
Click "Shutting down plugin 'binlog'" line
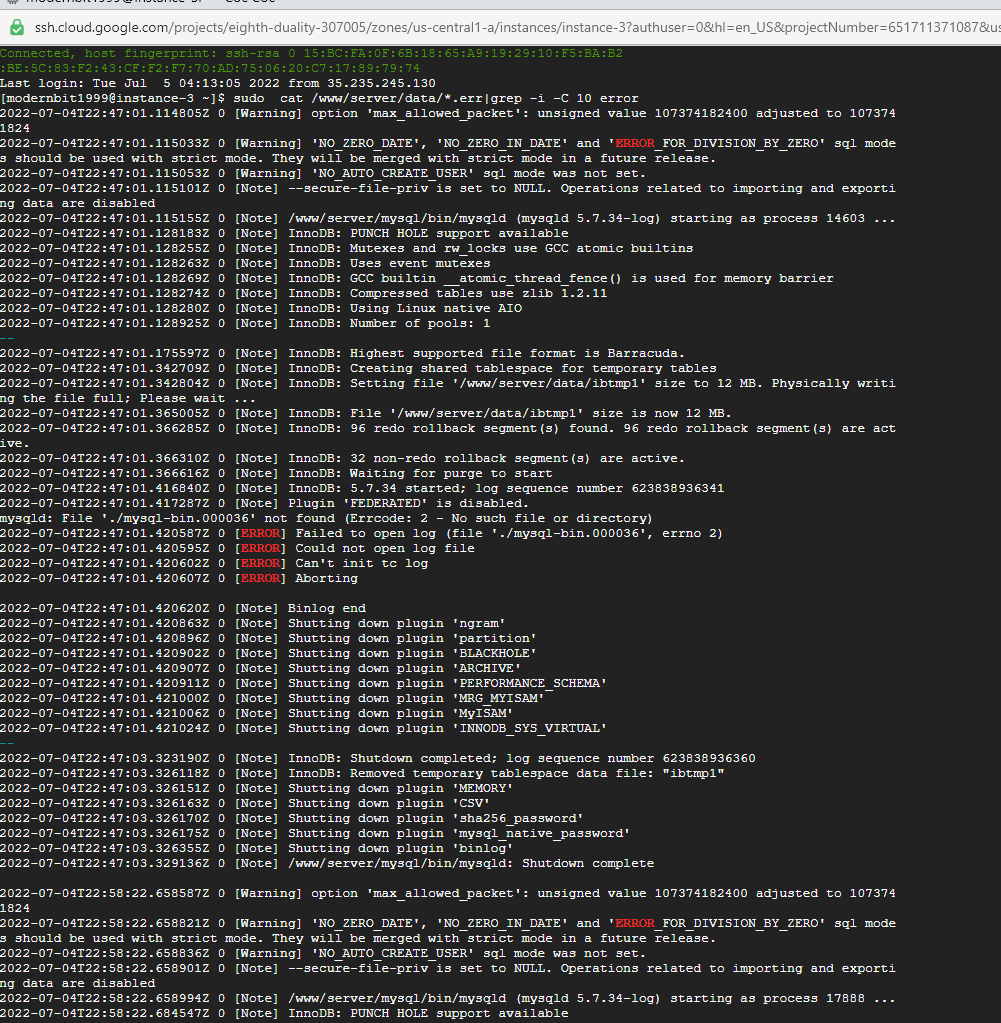click(256, 849)
